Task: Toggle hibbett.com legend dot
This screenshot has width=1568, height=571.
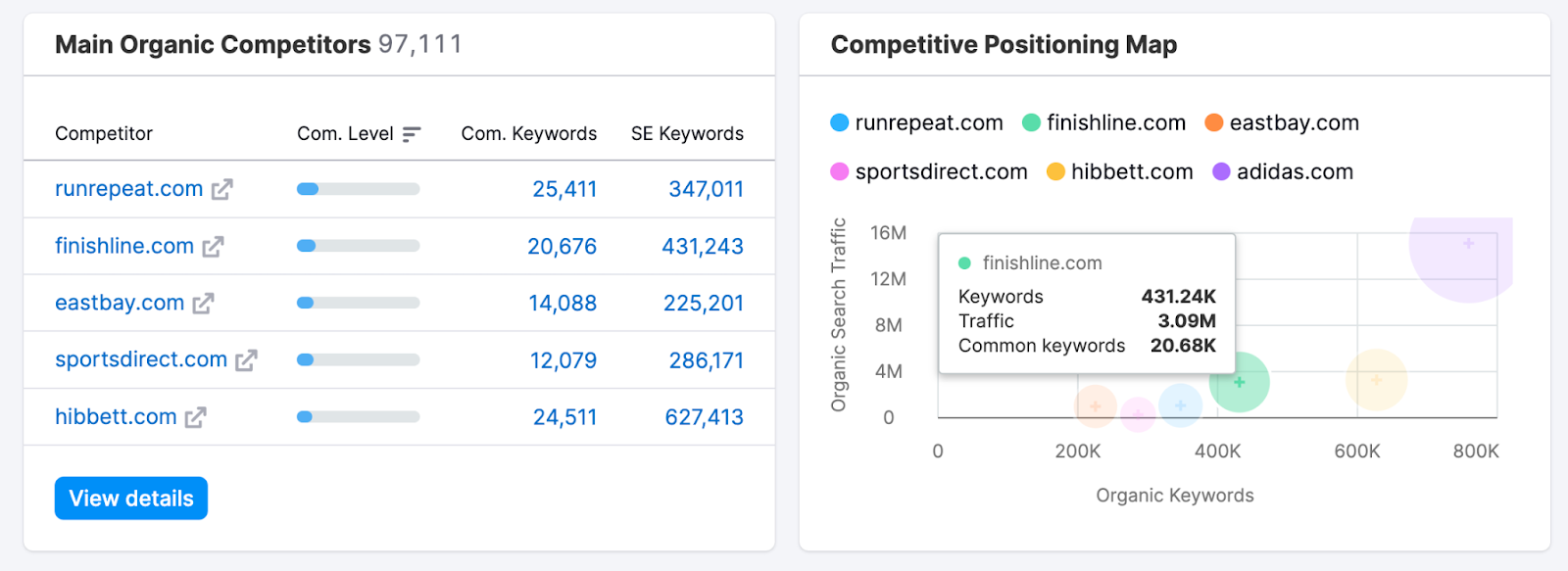Action: pos(1055,172)
